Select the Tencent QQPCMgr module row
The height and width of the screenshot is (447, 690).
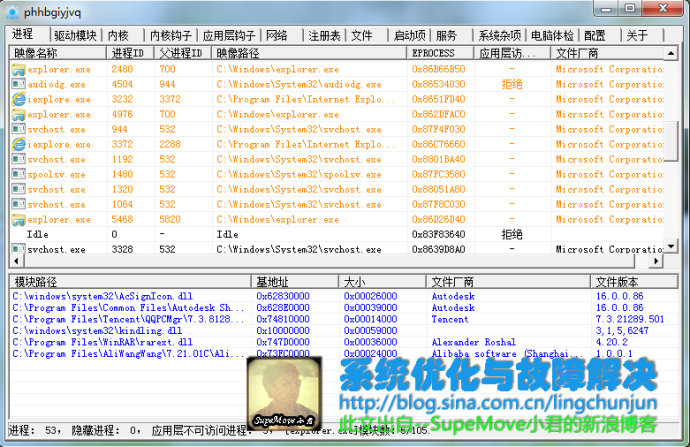tap(343, 319)
